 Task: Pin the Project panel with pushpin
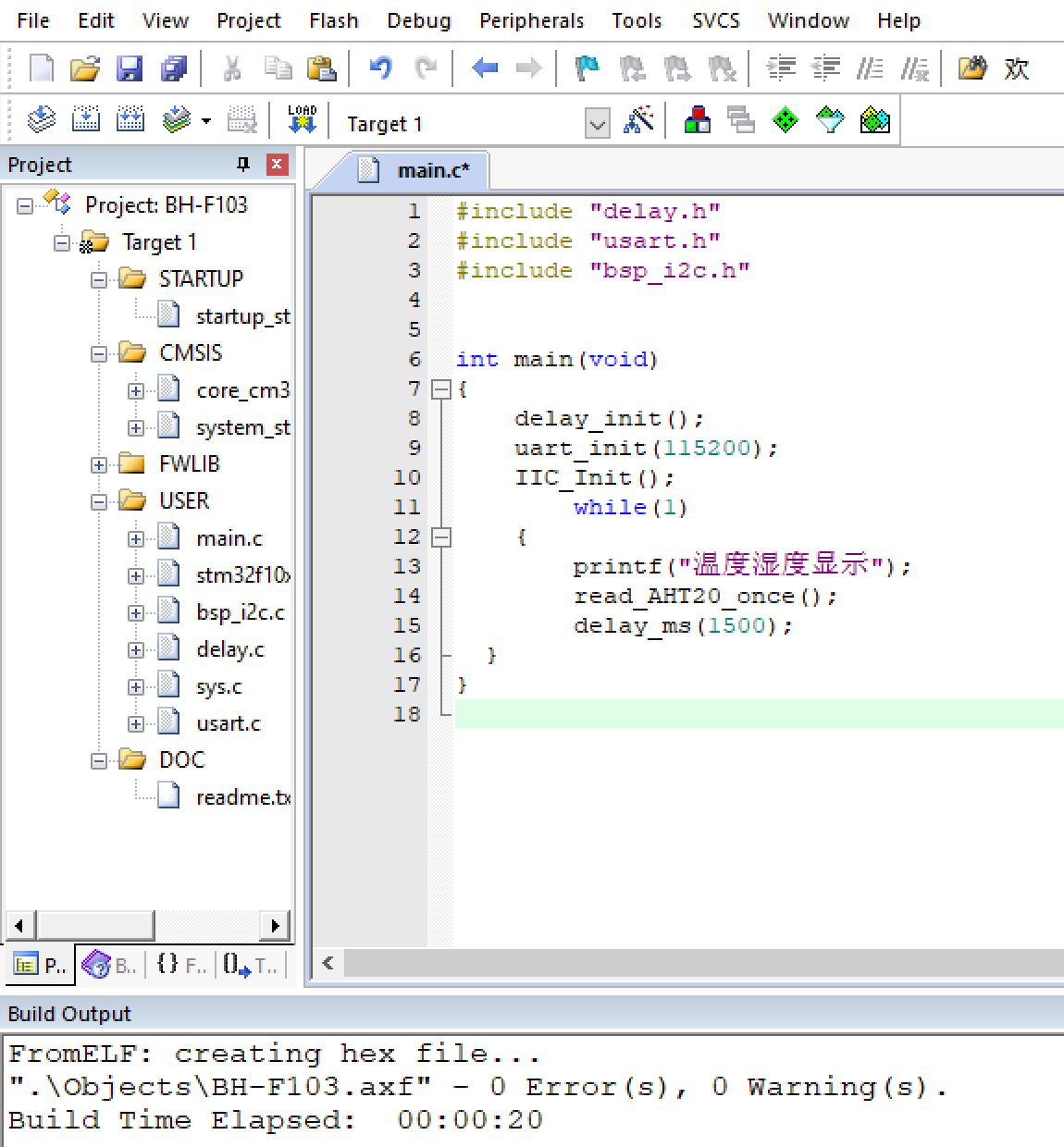tap(243, 165)
